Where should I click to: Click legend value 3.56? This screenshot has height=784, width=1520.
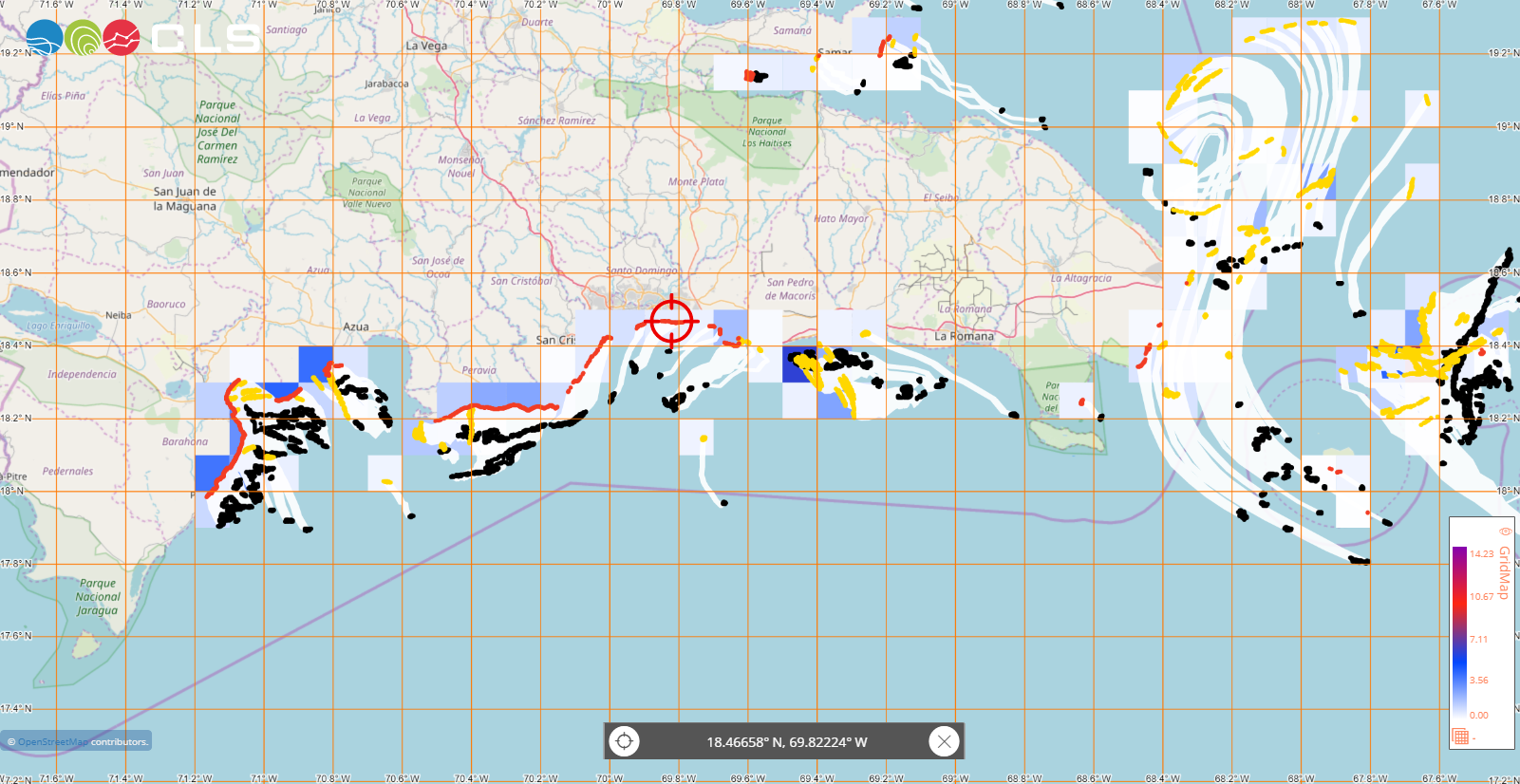(x=1478, y=680)
